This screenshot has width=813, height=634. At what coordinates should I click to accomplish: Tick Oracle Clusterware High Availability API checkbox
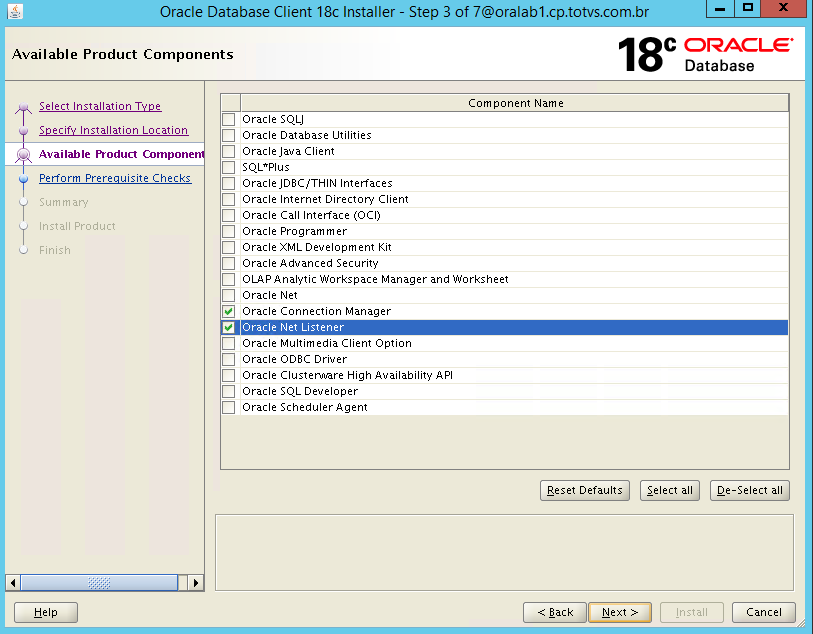point(229,375)
